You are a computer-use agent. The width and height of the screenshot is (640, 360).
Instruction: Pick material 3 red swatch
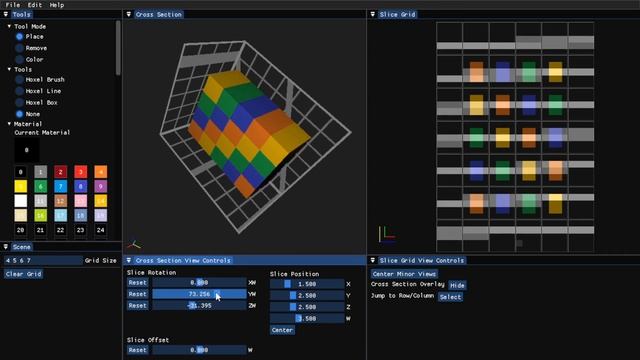tap(80, 172)
